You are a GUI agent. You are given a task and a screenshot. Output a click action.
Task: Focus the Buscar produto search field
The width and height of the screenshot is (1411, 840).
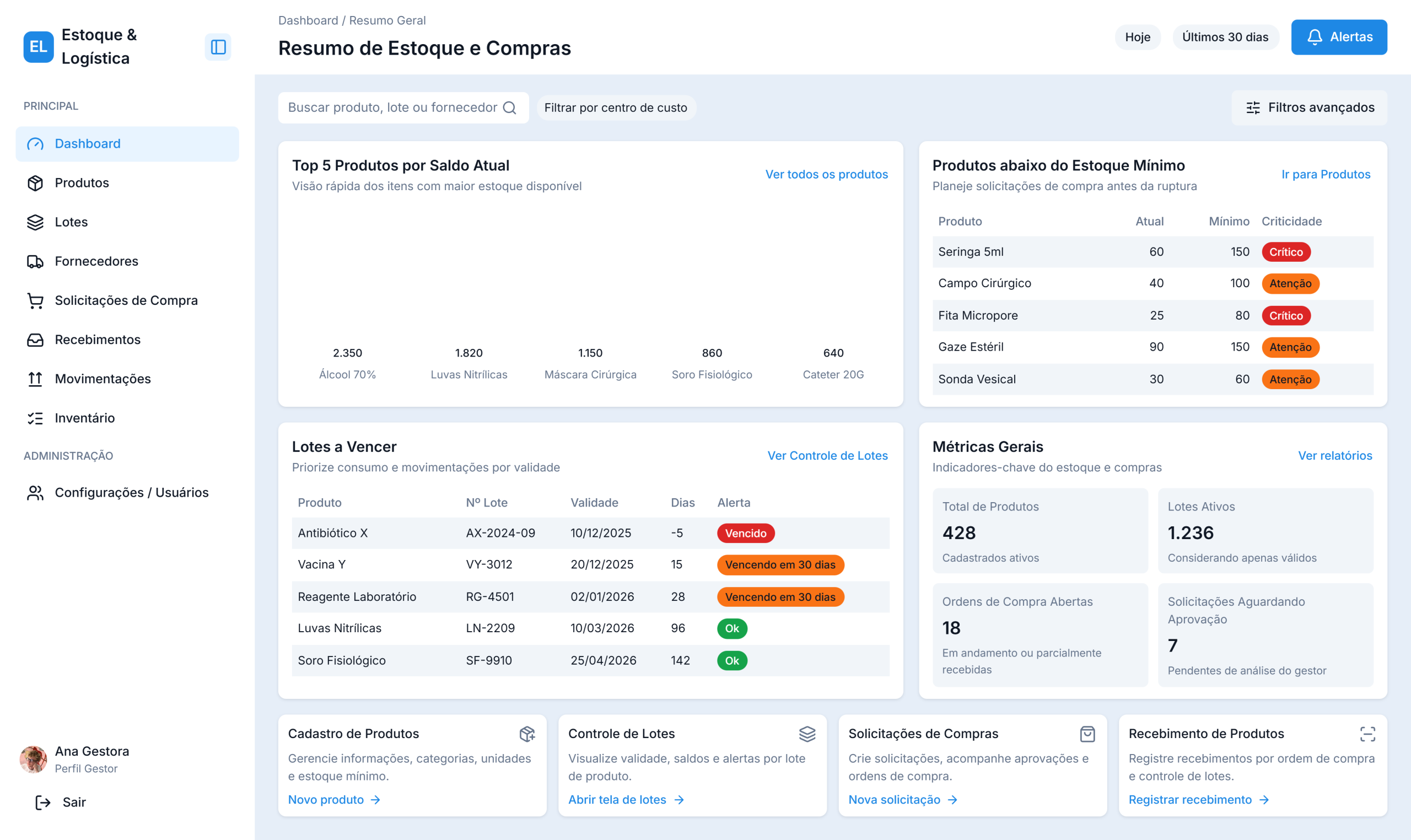[392, 108]
